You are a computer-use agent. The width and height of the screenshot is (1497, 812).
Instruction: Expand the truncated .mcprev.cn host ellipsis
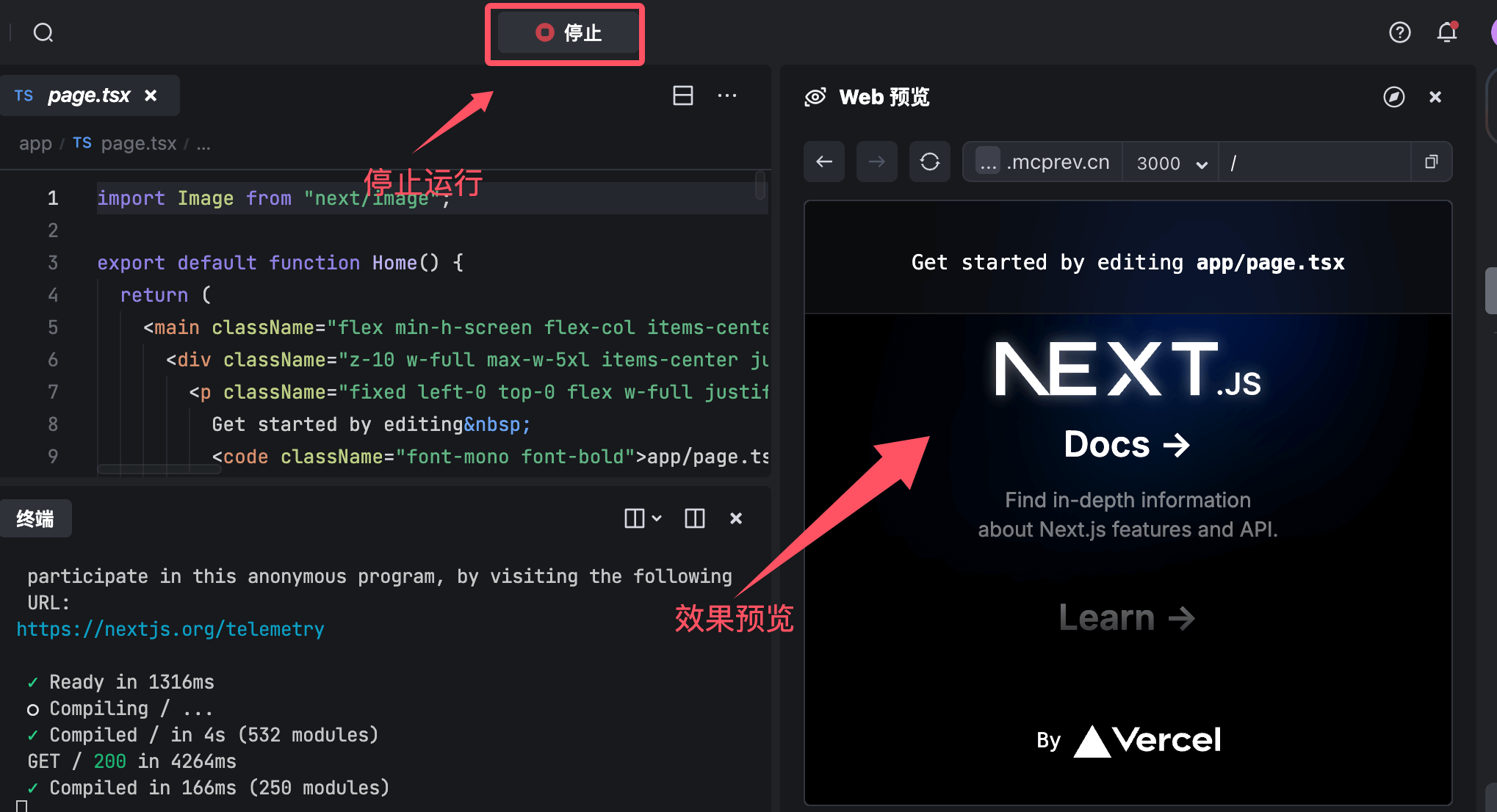pyautogui.click(x=989, y=162)
